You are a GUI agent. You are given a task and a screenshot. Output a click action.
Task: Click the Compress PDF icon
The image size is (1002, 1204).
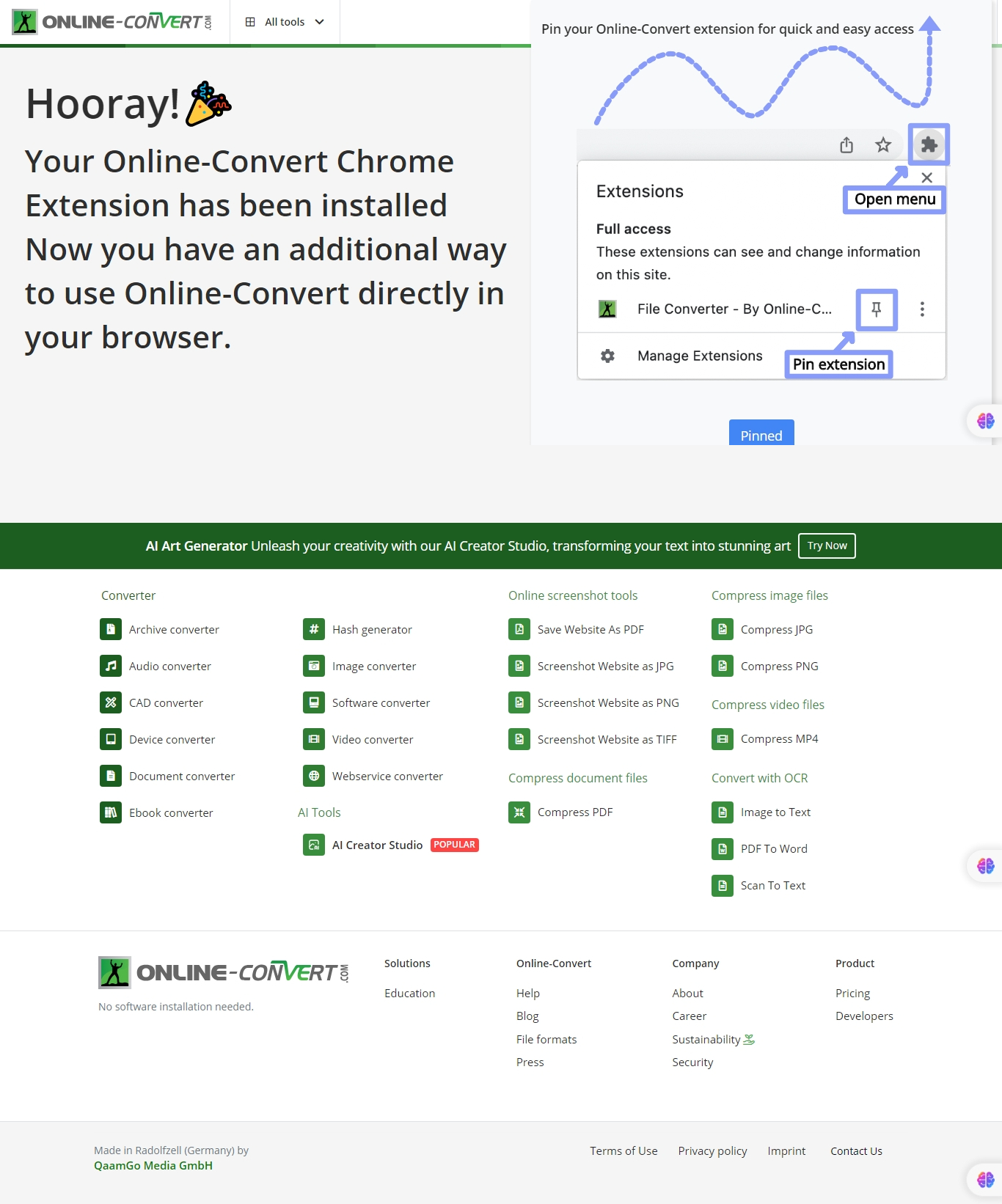(519, 812)
